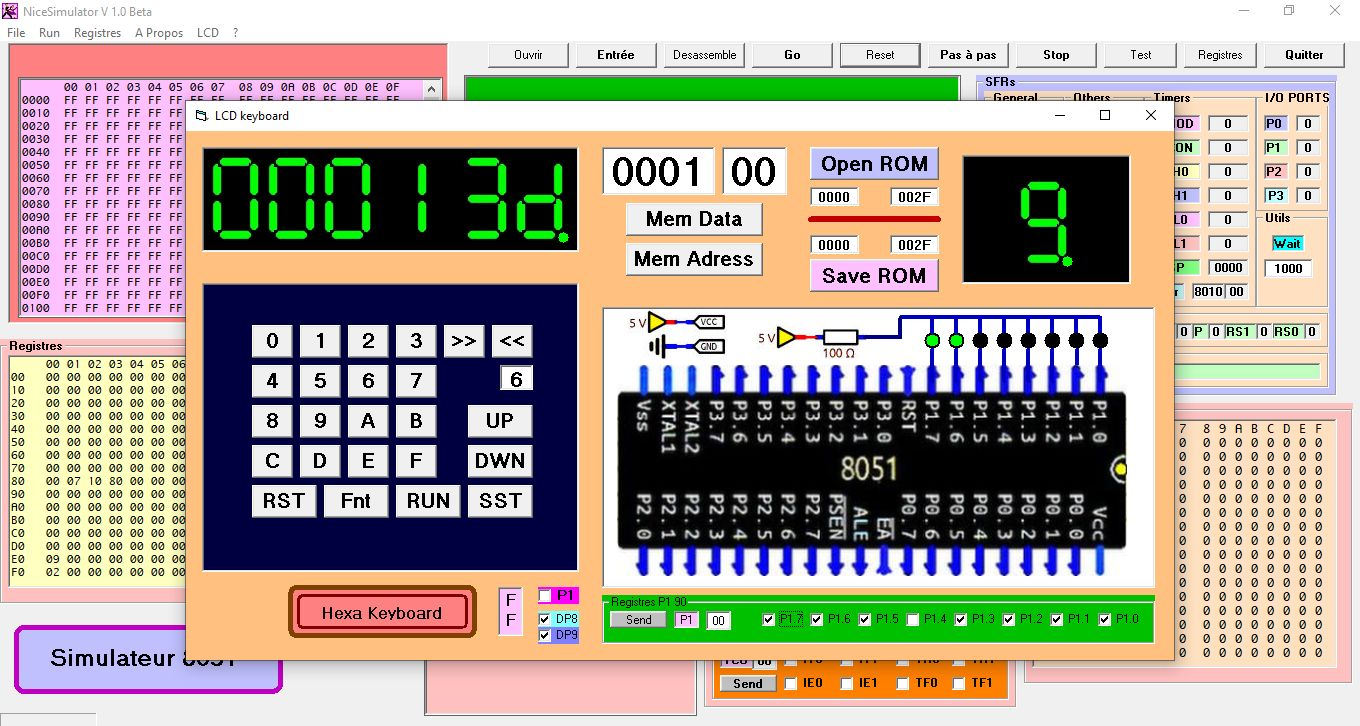
Task: Click the LCD keyboard window icon
Action: [x=201, y=116]
